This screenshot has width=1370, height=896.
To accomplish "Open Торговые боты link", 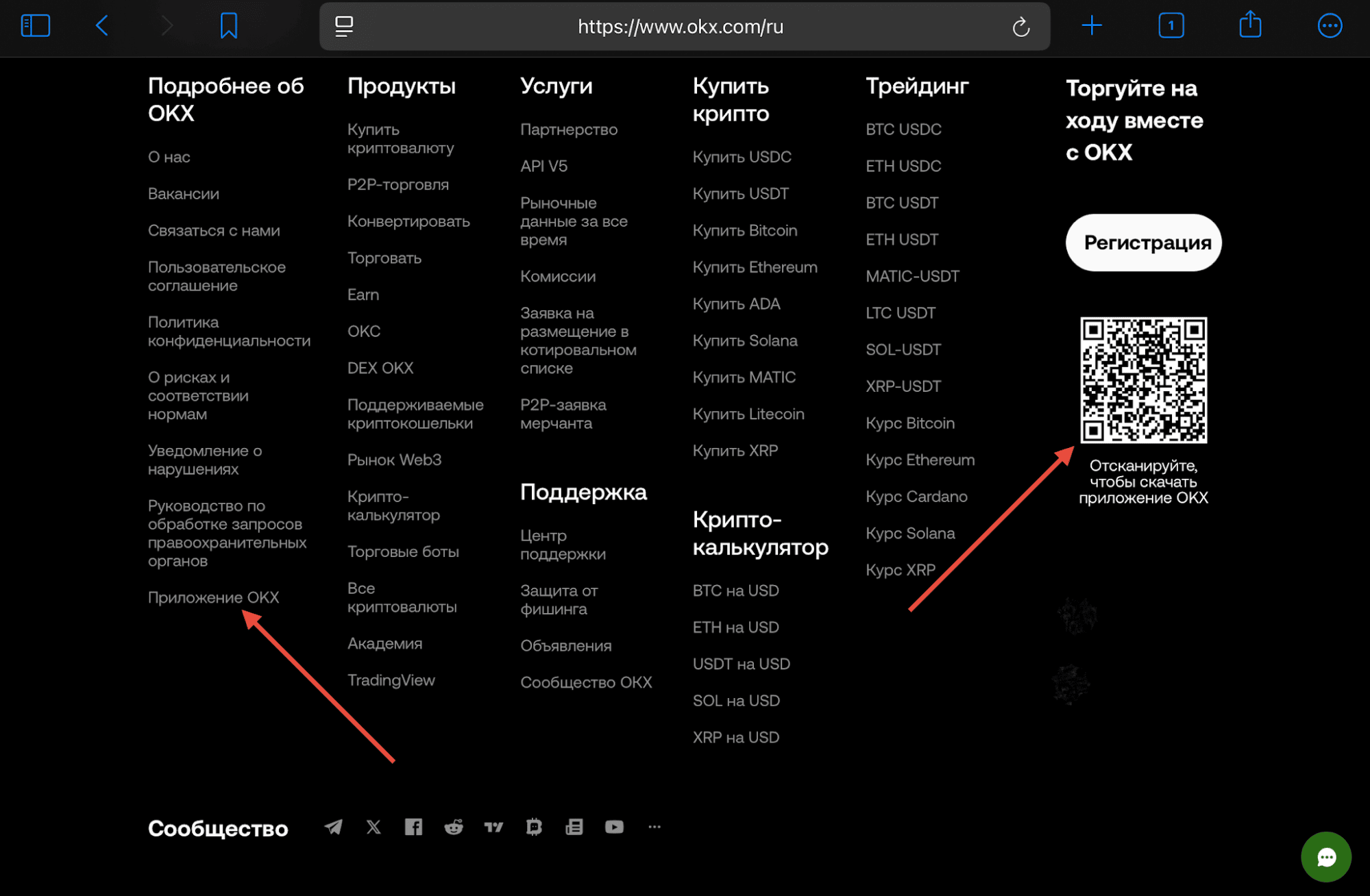I will (x=403, y=551).
